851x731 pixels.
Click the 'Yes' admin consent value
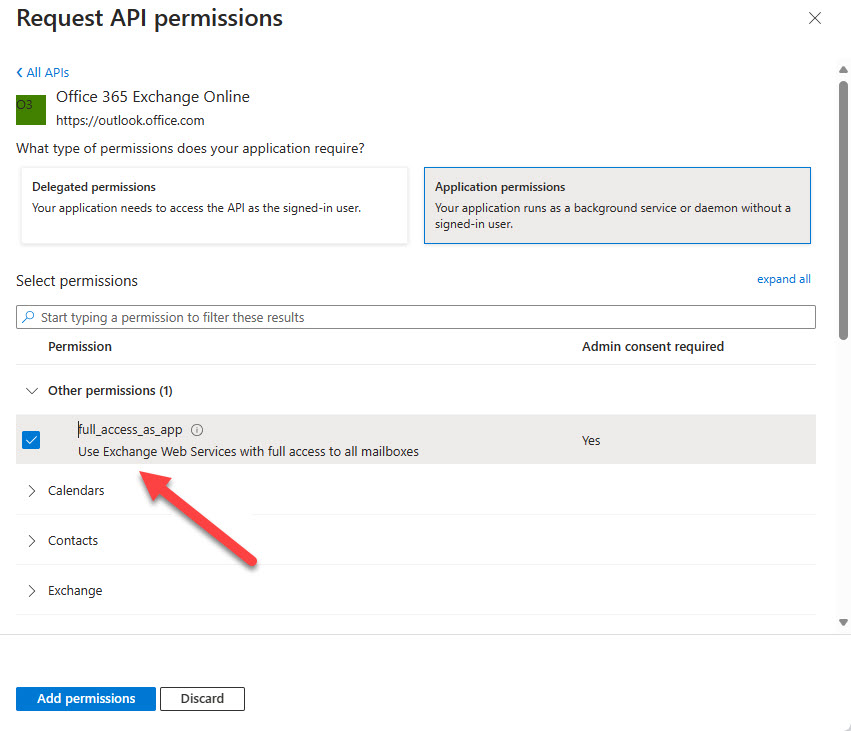(590, 440)
